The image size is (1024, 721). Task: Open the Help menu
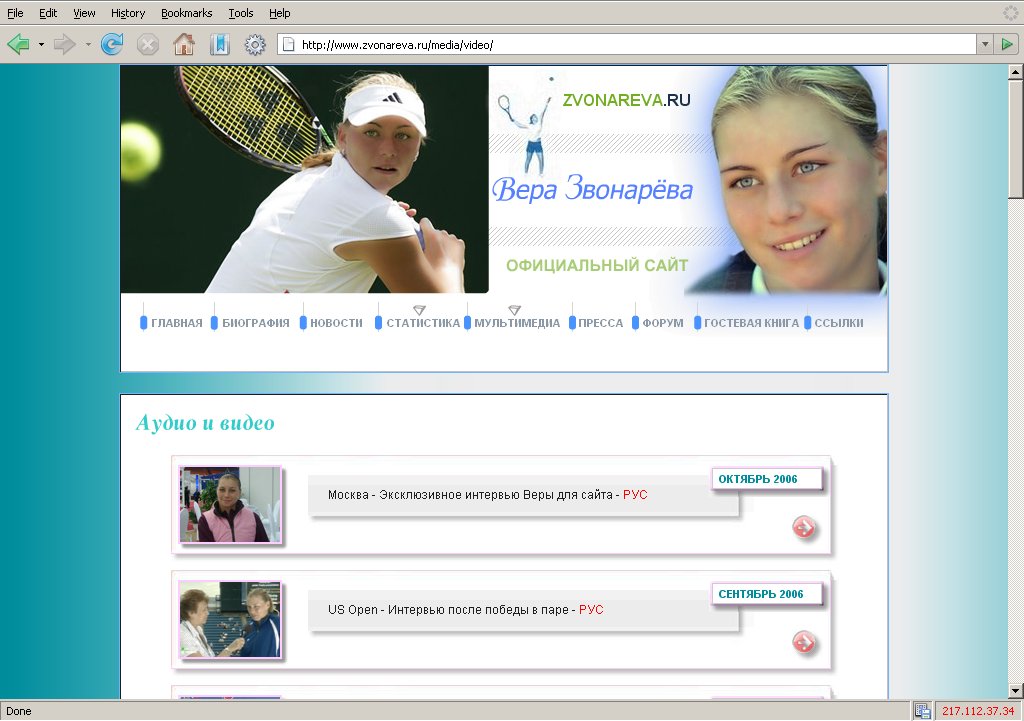(x=280, y=13)
